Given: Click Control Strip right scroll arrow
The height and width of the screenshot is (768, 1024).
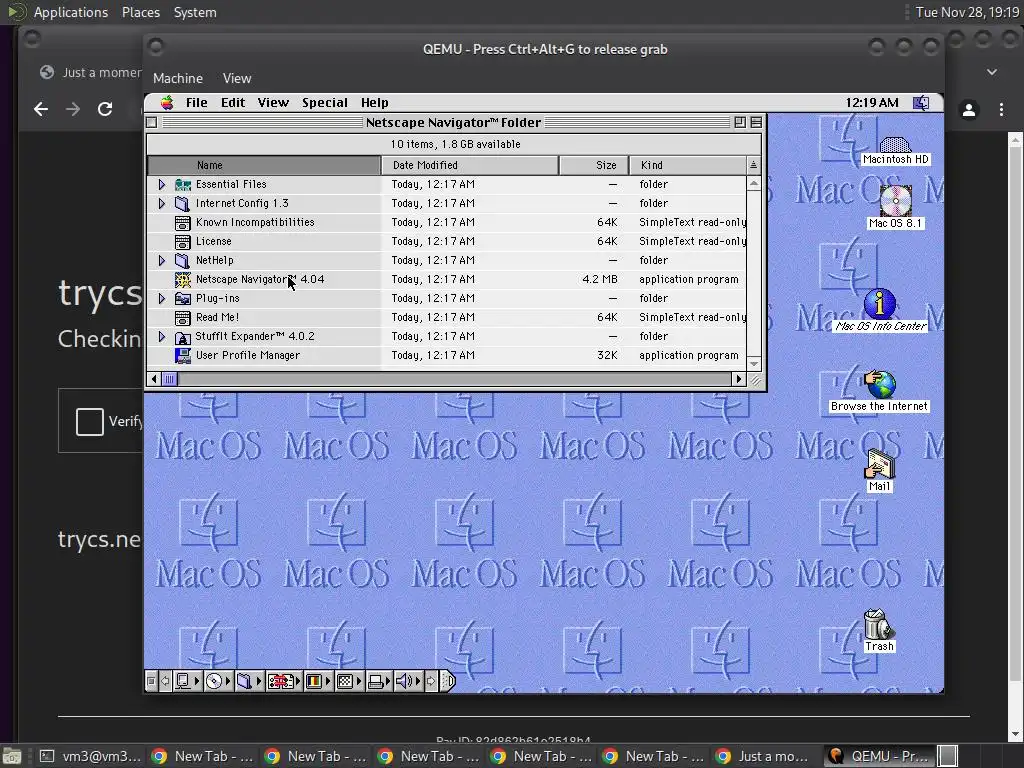Looking at the screenshot, I should [x=431, y=681].
